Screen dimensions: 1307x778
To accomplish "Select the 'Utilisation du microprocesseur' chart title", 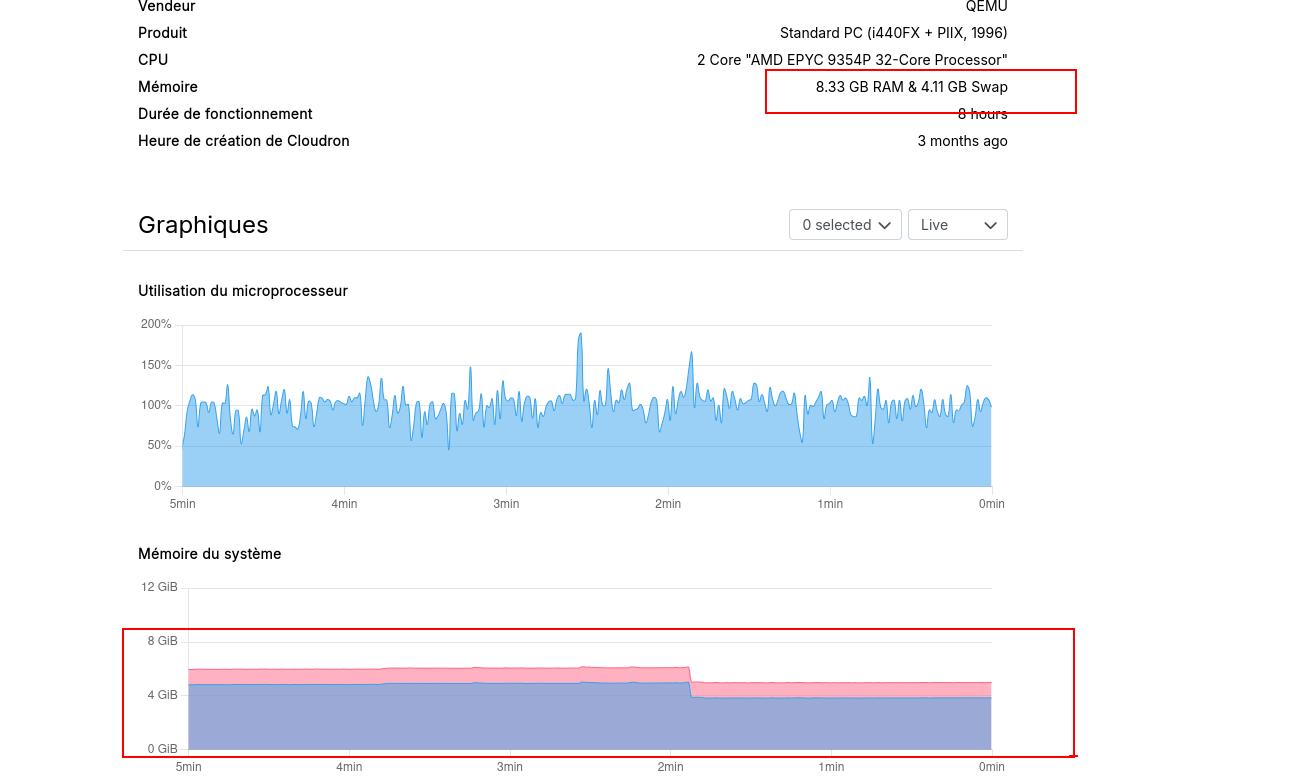I will (243, 290).
